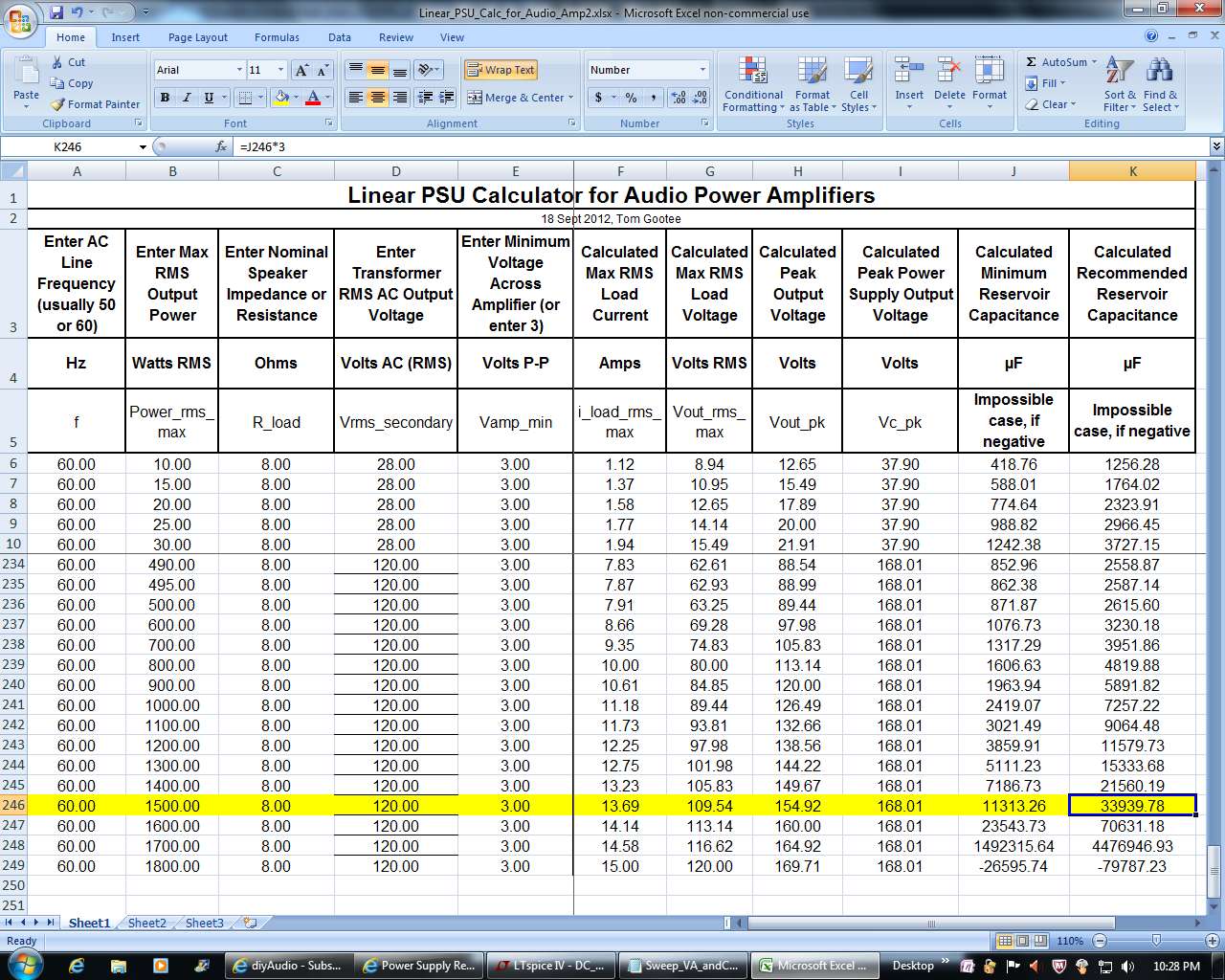Switch to Formulas tab
Image resolution: width=1225 pixels, height=980 pixels.
click(277, 37)
